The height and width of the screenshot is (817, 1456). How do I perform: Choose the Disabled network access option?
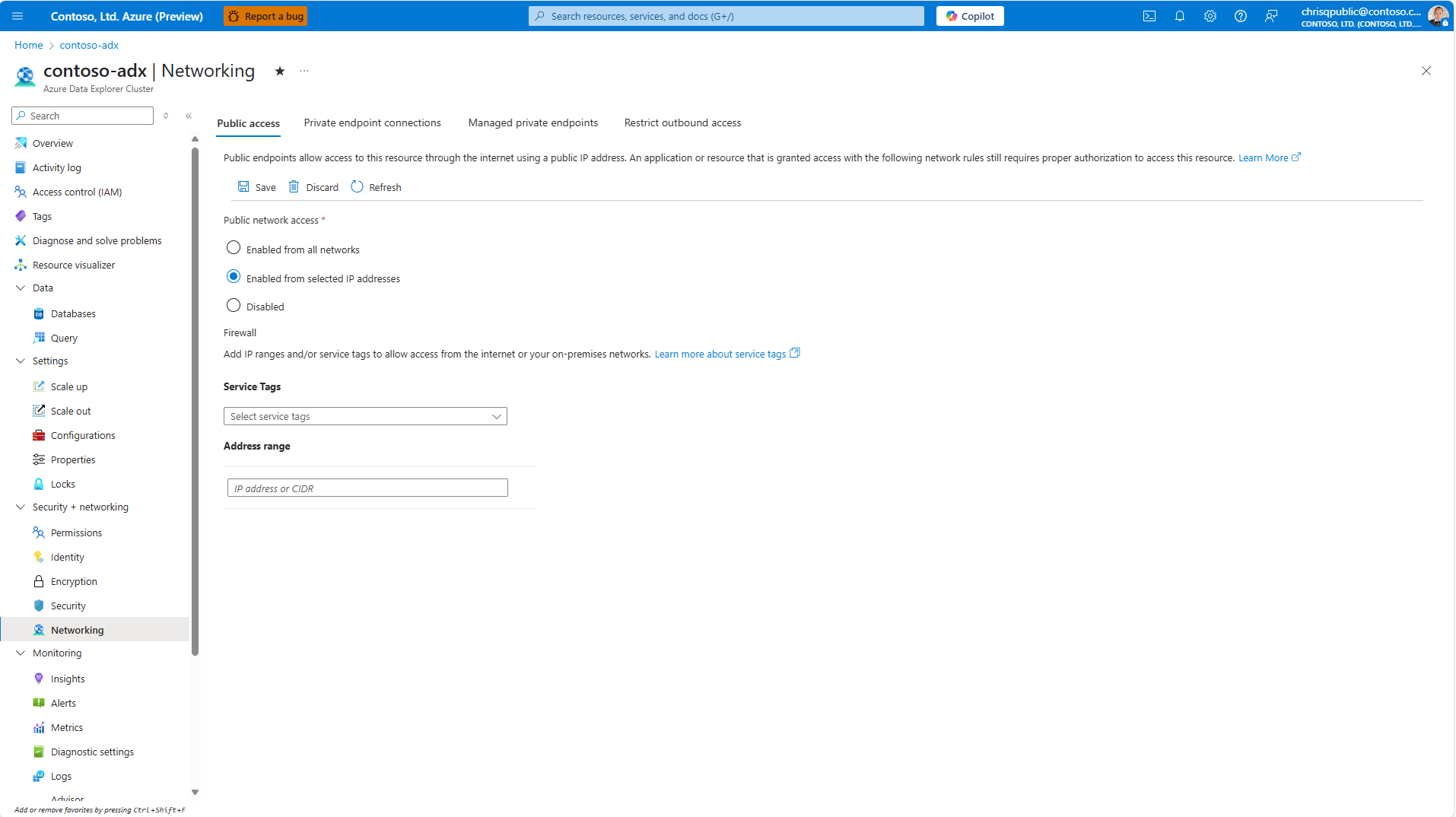click(x=234, y=304)
